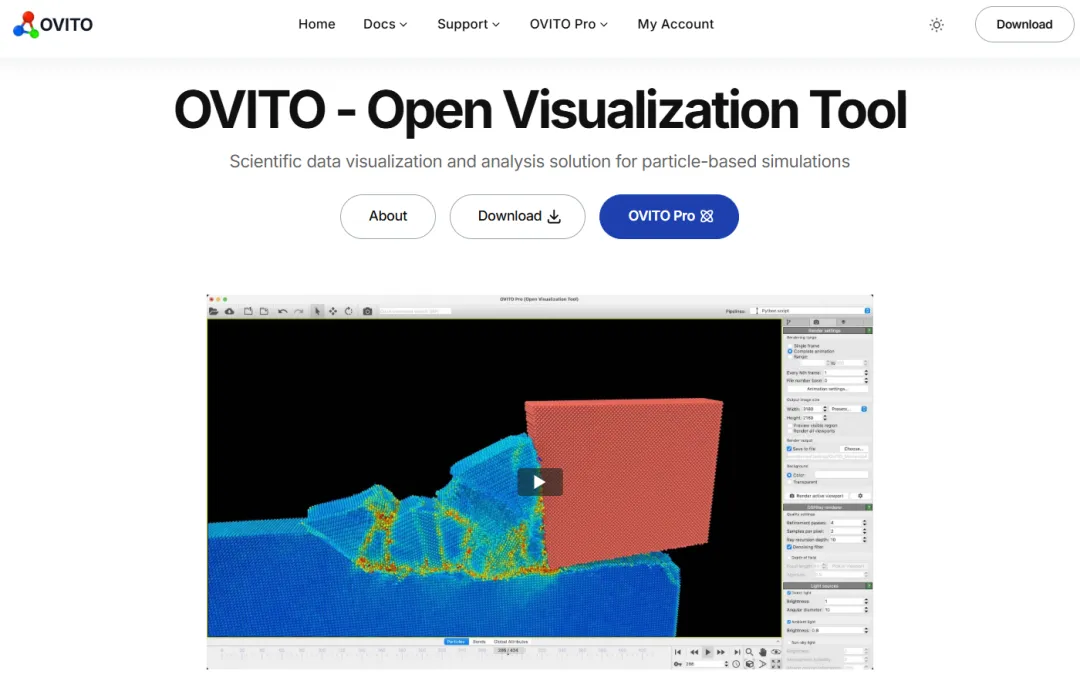The image size is (1080, 681).
Task: Toggle the light/dark theme sun icon
Action: 936,25
